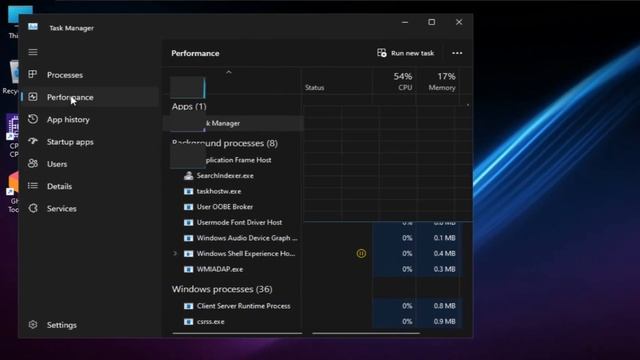Viewport: 640px width, 360px height.
Task: Click the 0.8 MB memory value
Action: pyautogui.click(x=444, y=306)
